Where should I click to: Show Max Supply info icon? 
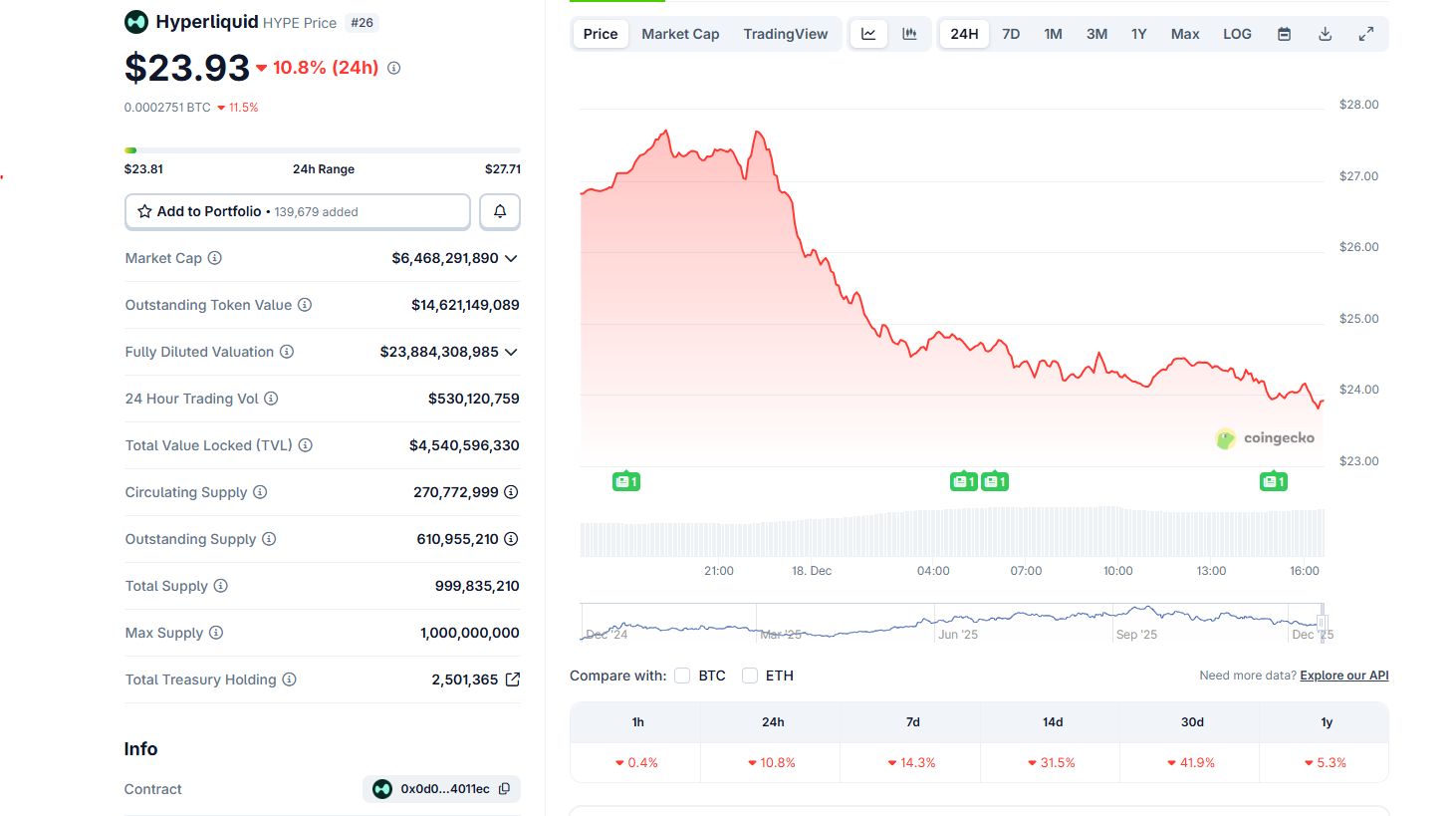(216, 633)
